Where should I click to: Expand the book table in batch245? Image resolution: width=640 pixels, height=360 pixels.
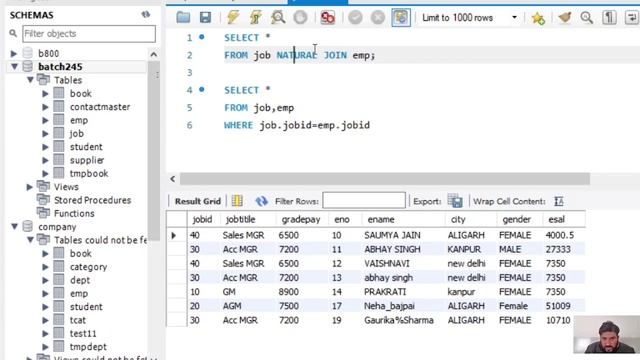(x=45, y=93)
